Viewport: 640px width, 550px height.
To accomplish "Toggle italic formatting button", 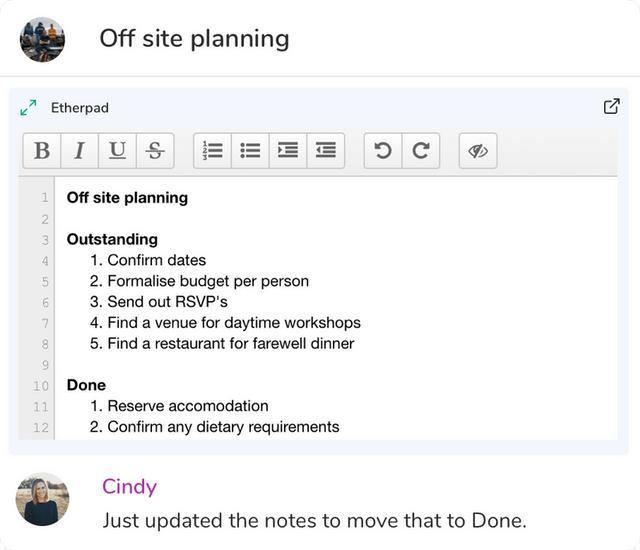I will 79,150.
